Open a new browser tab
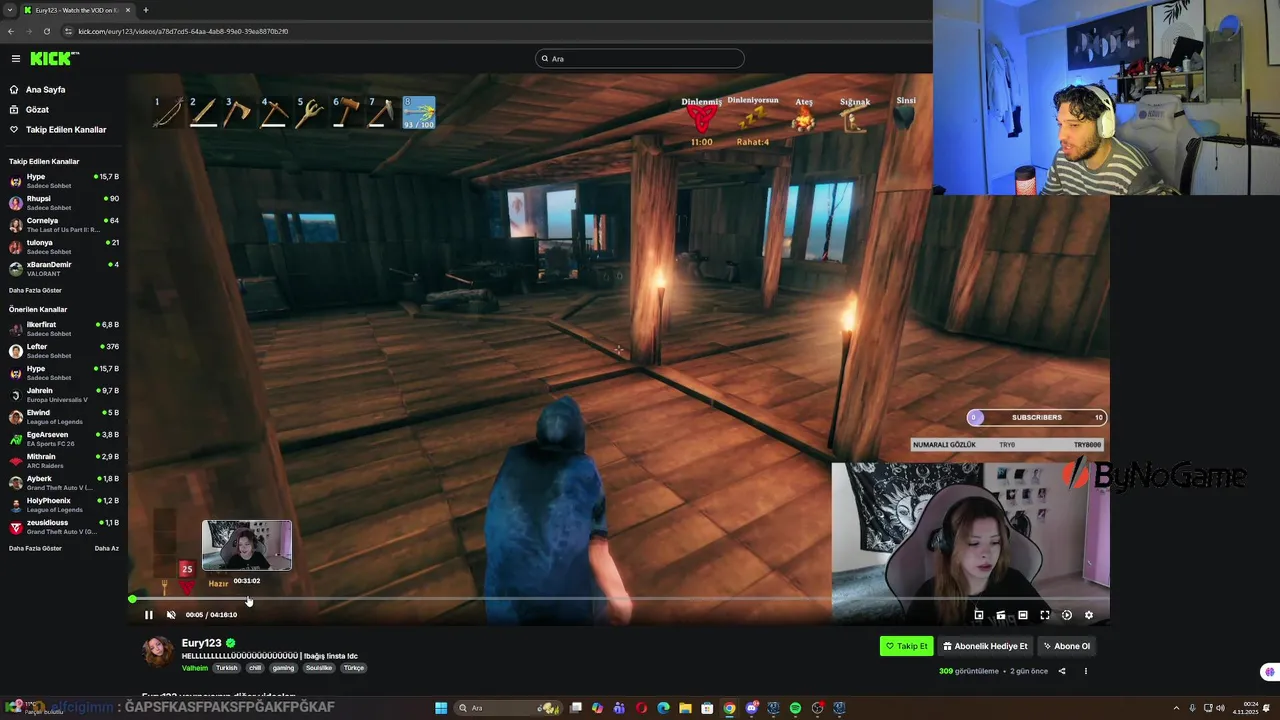The height and width of the screenshot is (720, 1280). tap(146, 10)
